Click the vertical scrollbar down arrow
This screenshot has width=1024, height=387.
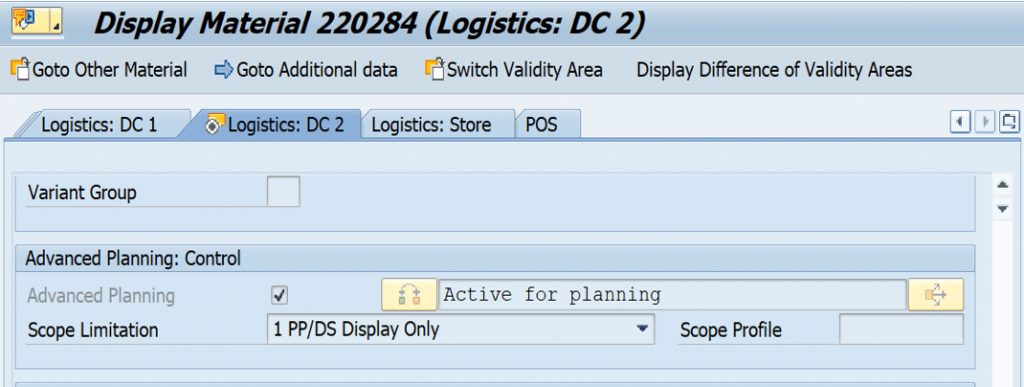click(1002, 209)
